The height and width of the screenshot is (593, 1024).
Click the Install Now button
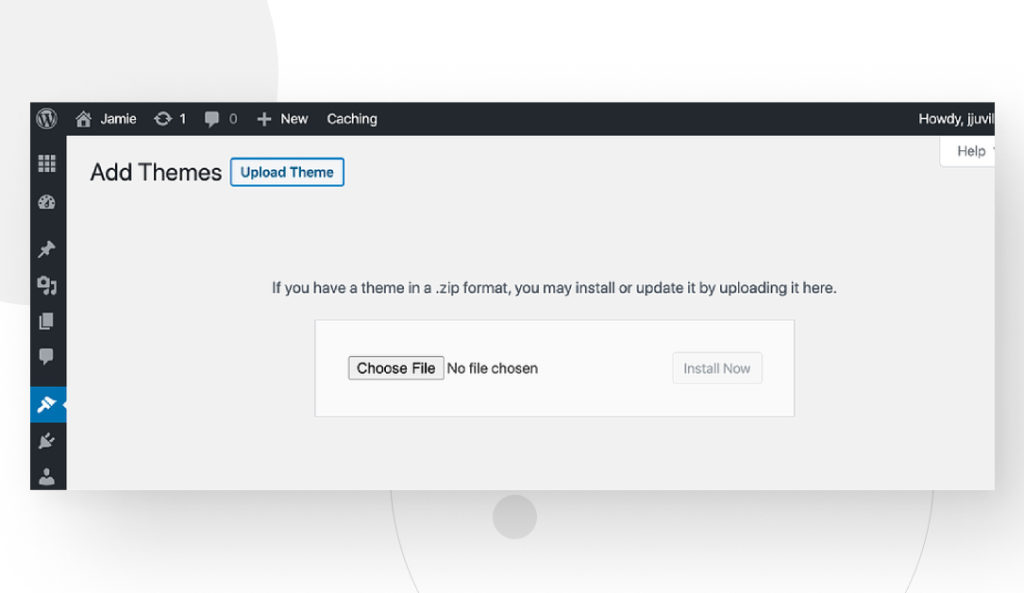point(717,368)
